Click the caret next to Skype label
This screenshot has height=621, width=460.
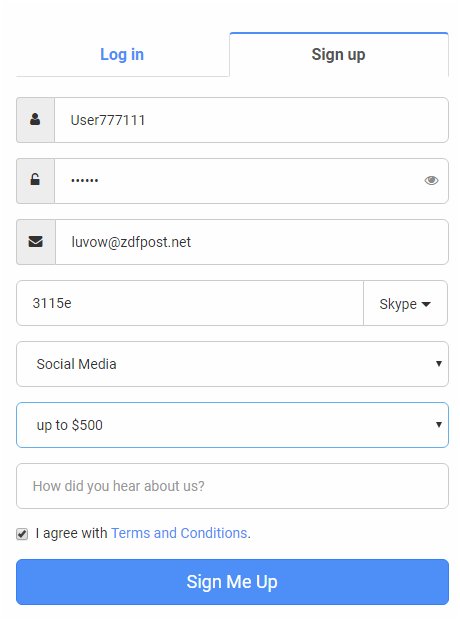[x=426, y=304]
